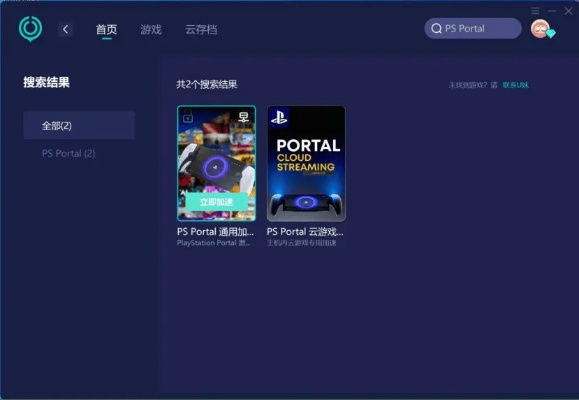Go back using the left arrow button
Viewport: 579px width, 400px height.
[x=65, y=29]
